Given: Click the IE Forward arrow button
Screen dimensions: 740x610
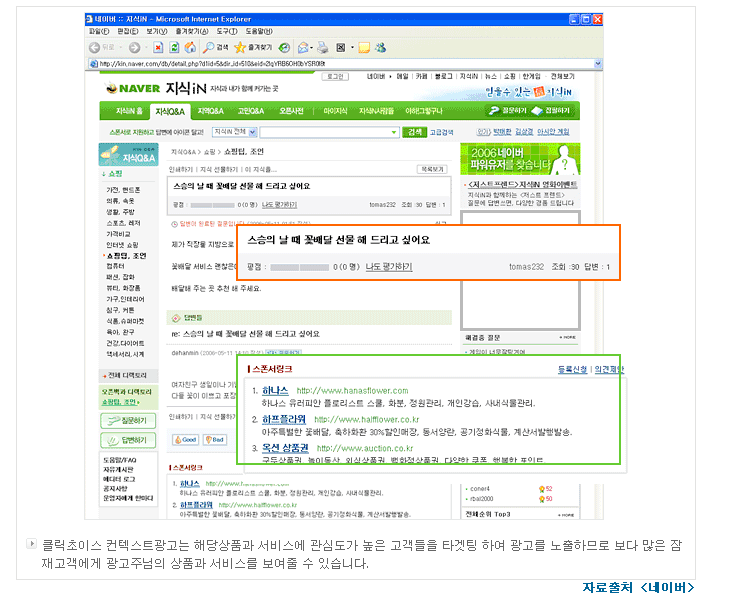Looking at the screenshot, I should tap(135, 48).
